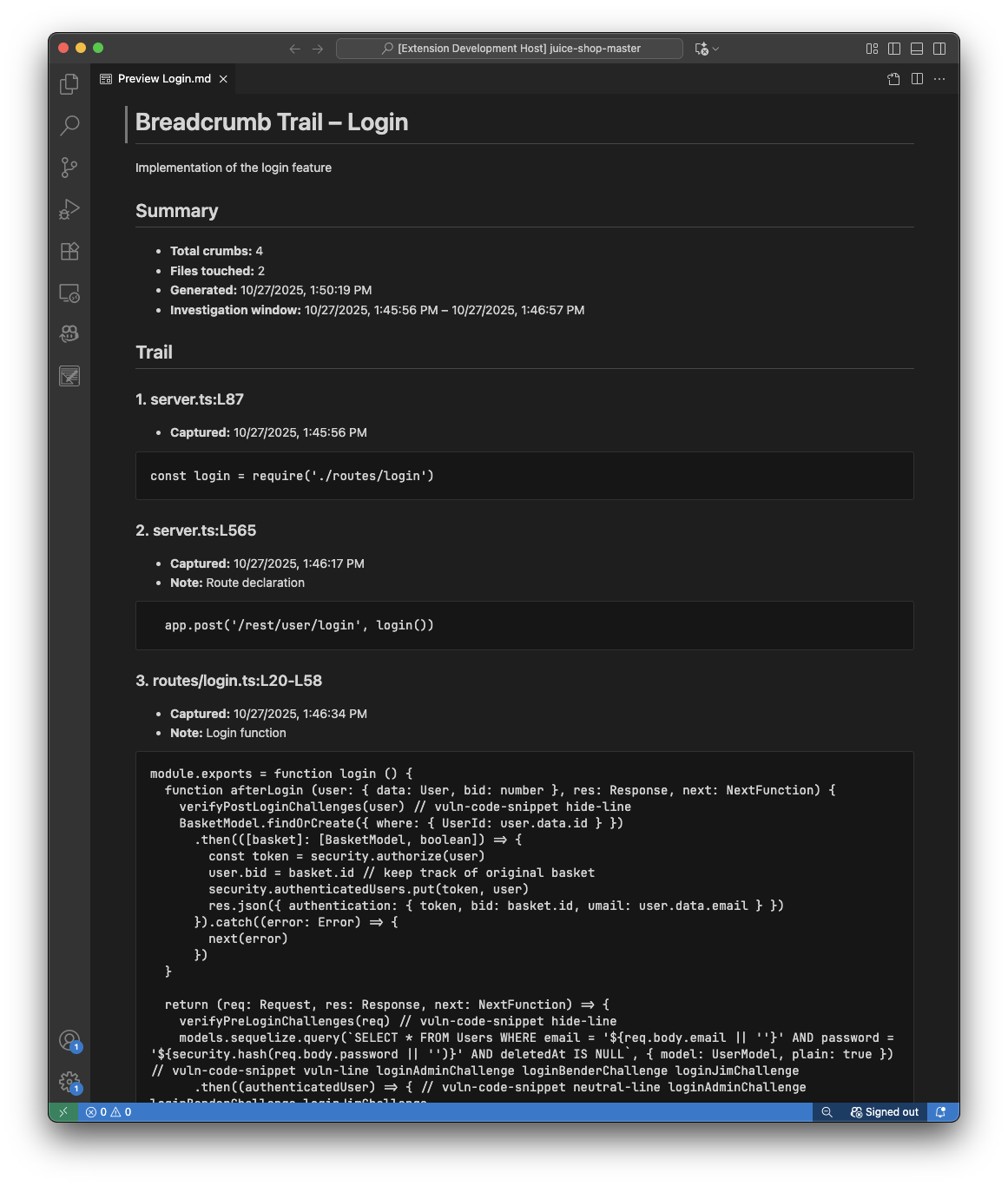The image size is (1008, 1186).
Task: Toggle the primary side bar visibility
Action: [x=893, y=49]
